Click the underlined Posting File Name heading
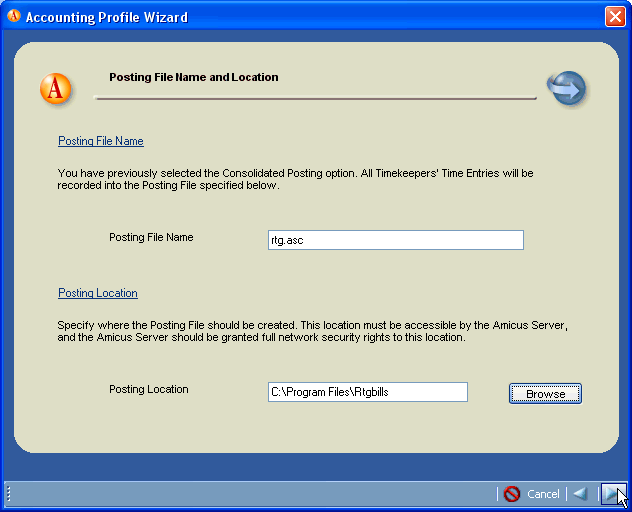632x512 pixels. point(101,141)
